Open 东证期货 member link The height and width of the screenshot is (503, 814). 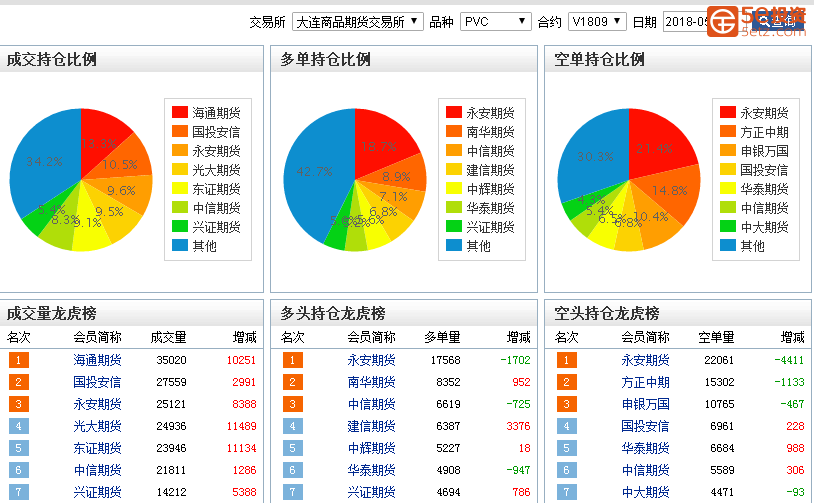(97, 448)
